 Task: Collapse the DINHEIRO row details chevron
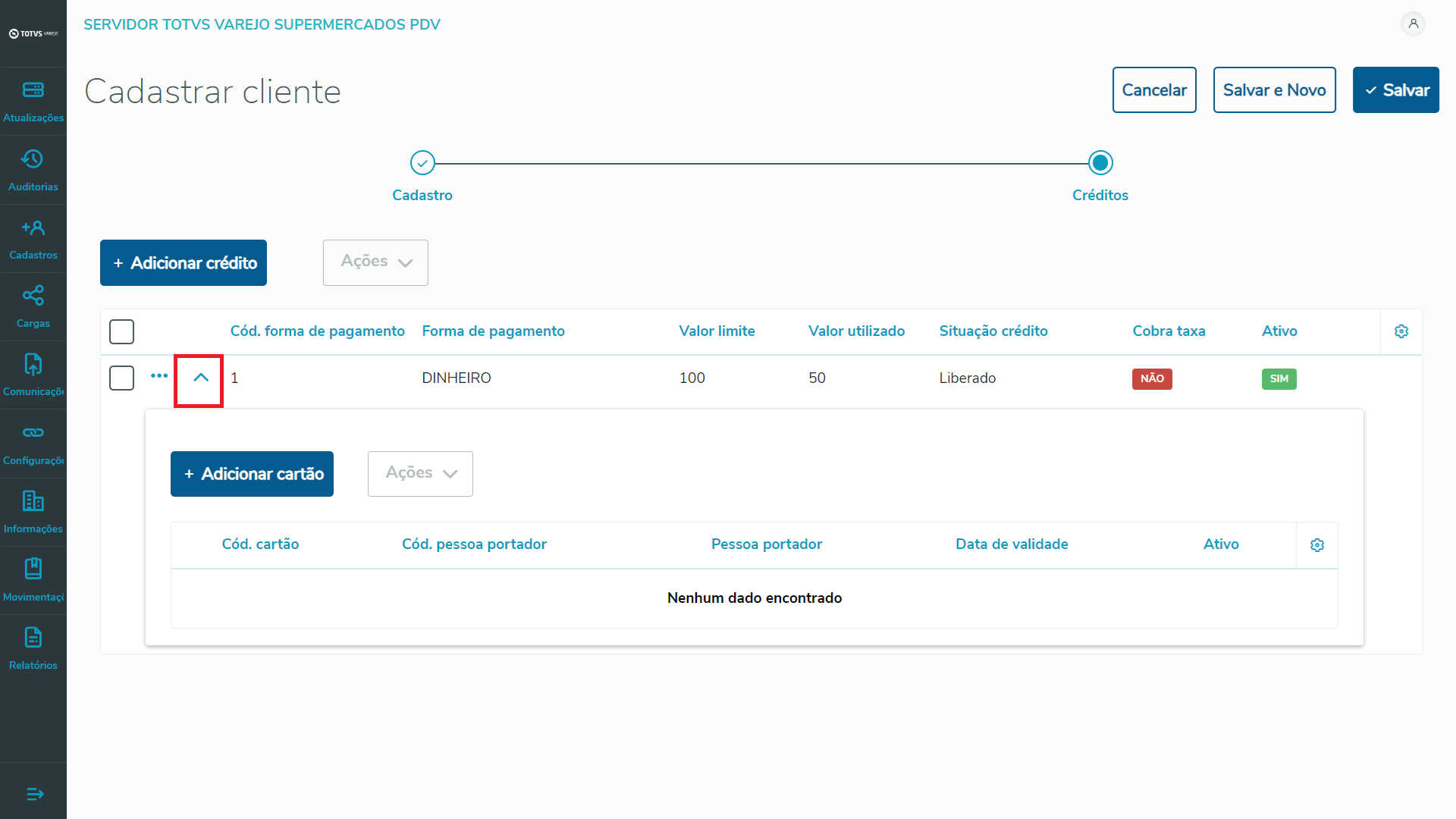(x=200, y=378)
